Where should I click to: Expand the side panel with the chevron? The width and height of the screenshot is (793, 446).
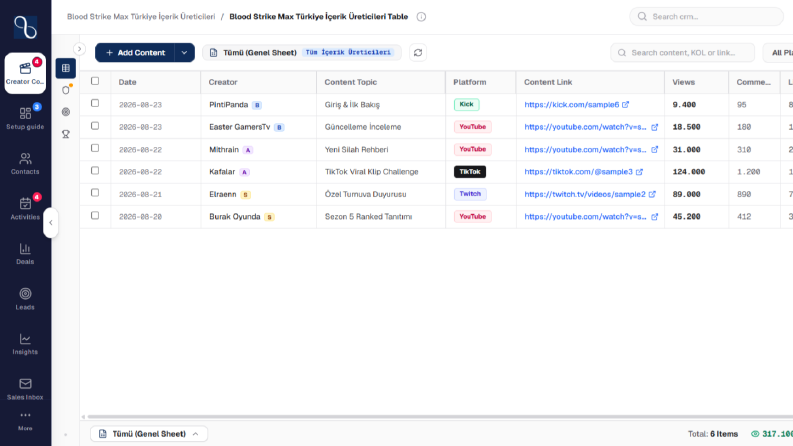pyautogui.click(x=79, y=49)
